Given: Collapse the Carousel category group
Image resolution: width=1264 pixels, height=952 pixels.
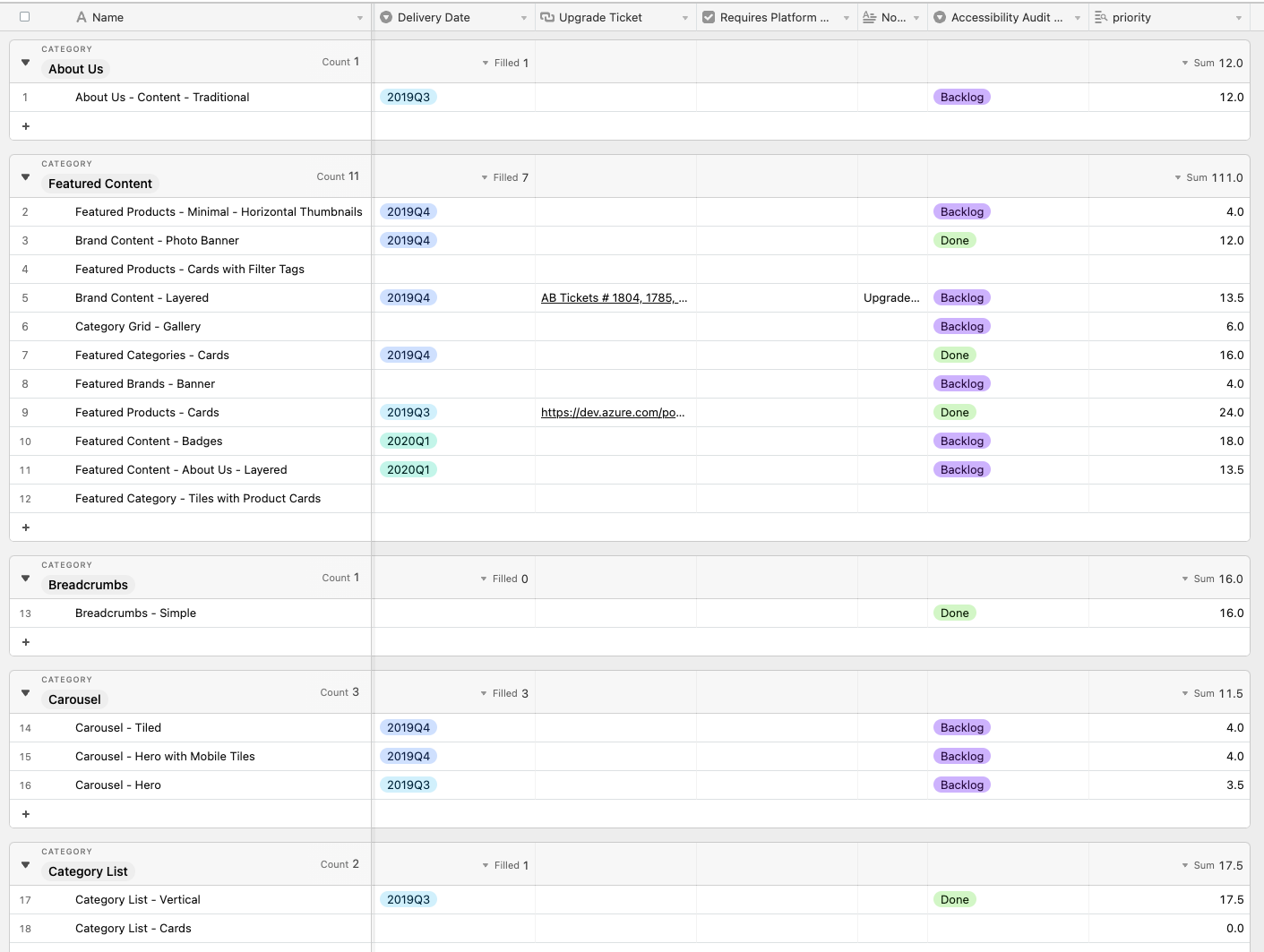Looking at the screenshot, I should pyautogui.click(x=25, y=693).
